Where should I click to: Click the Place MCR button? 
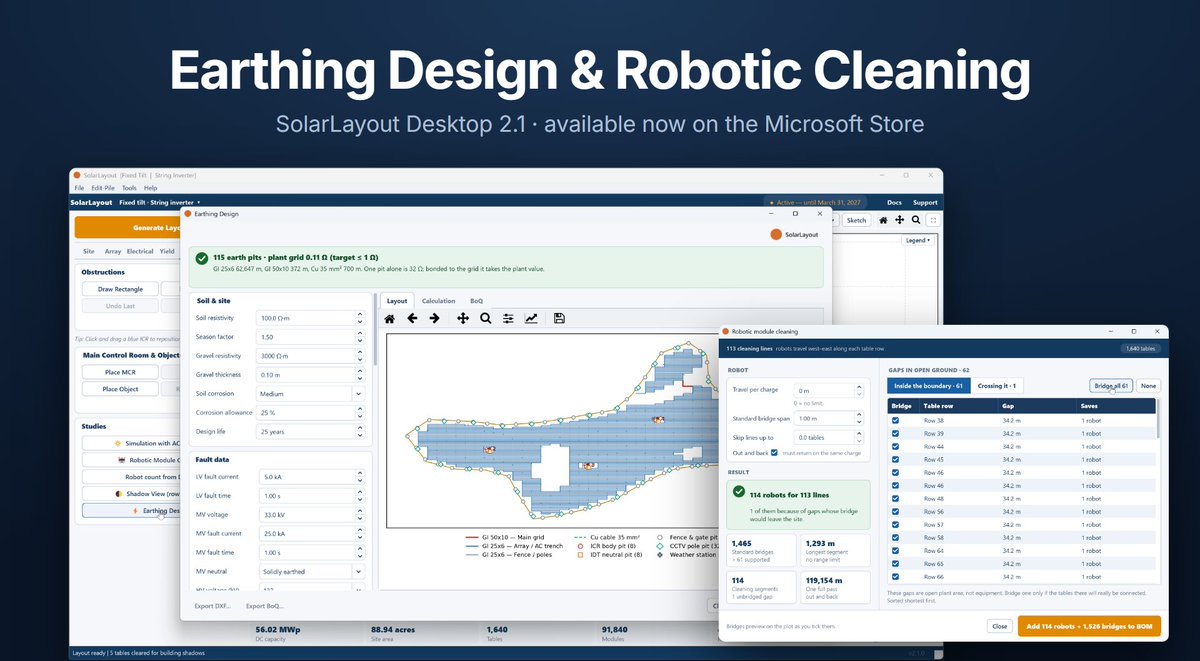coord(120,372)
